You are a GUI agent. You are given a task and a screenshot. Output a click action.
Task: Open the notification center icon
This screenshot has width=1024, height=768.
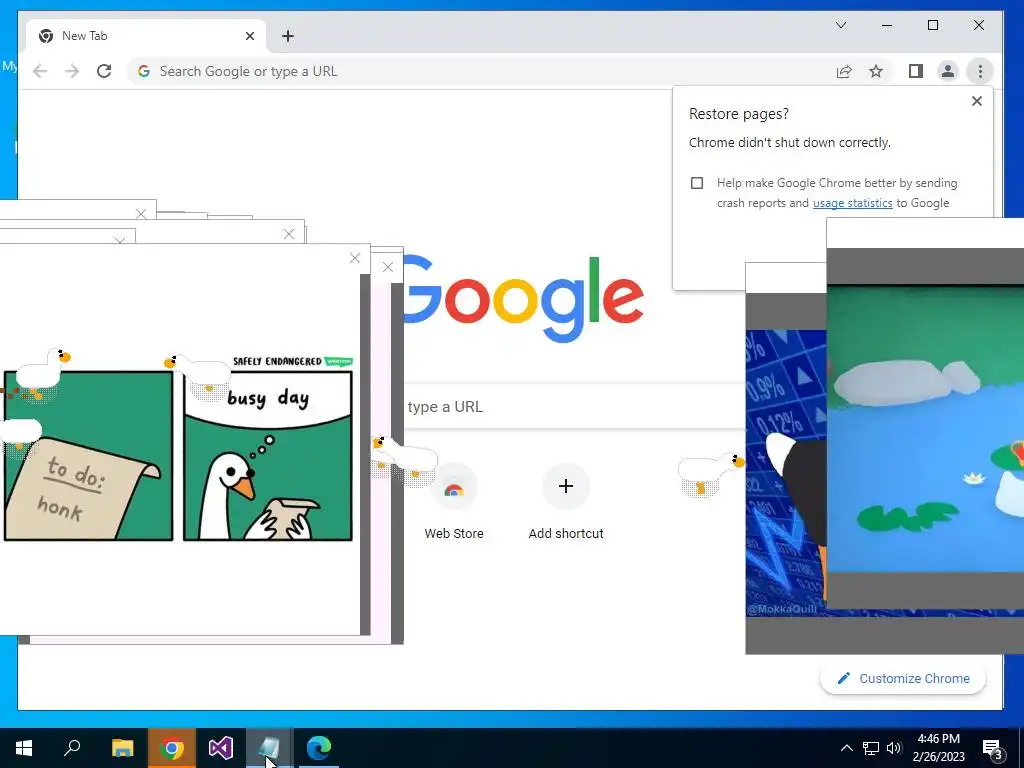[993, 749]
